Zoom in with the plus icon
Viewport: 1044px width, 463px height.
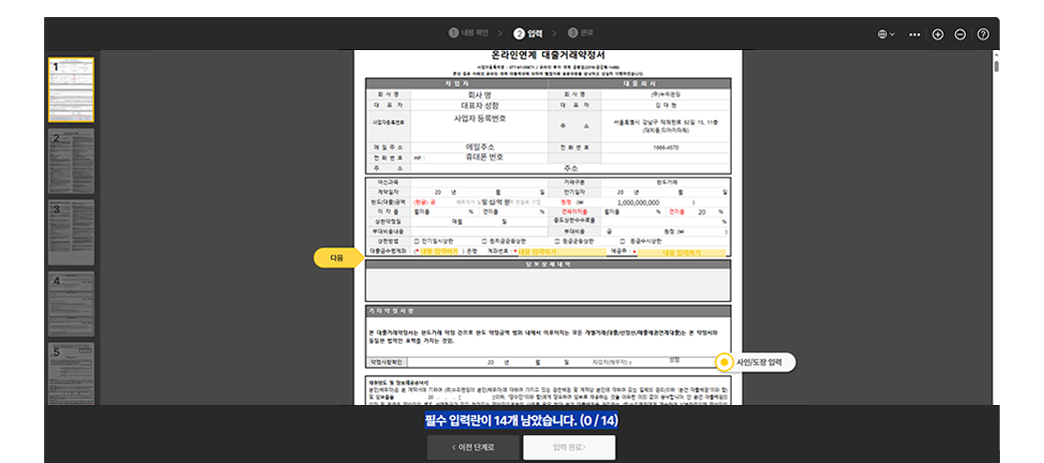coord(937,35)
